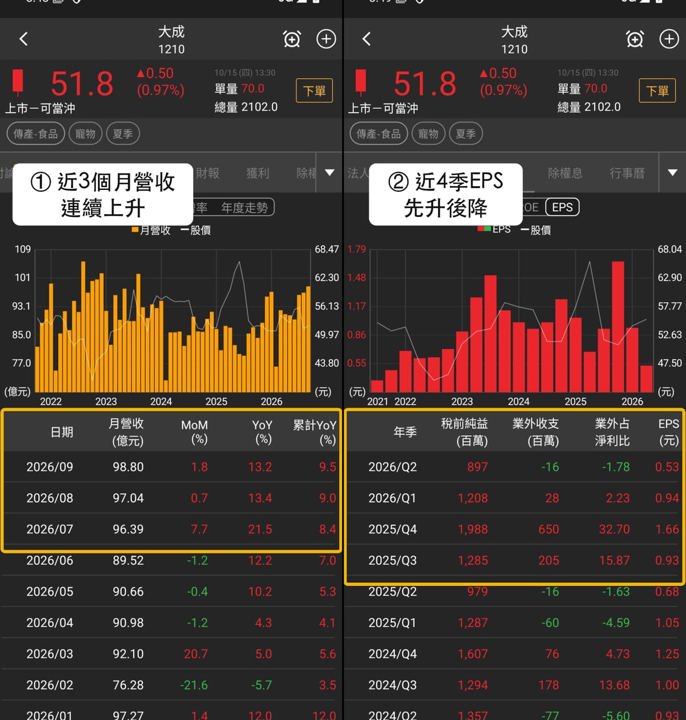Select 2025/Q3 earnings row
686x720 pixels.
tap(514, 561)
